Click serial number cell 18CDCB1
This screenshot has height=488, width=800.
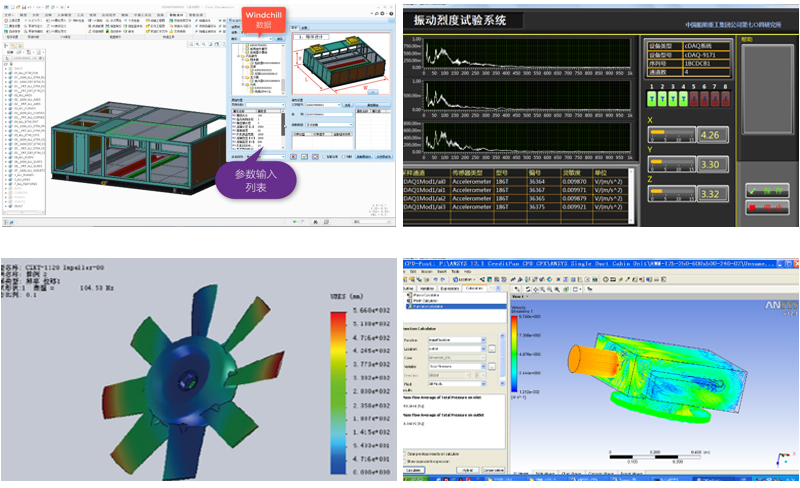(706, 63)
